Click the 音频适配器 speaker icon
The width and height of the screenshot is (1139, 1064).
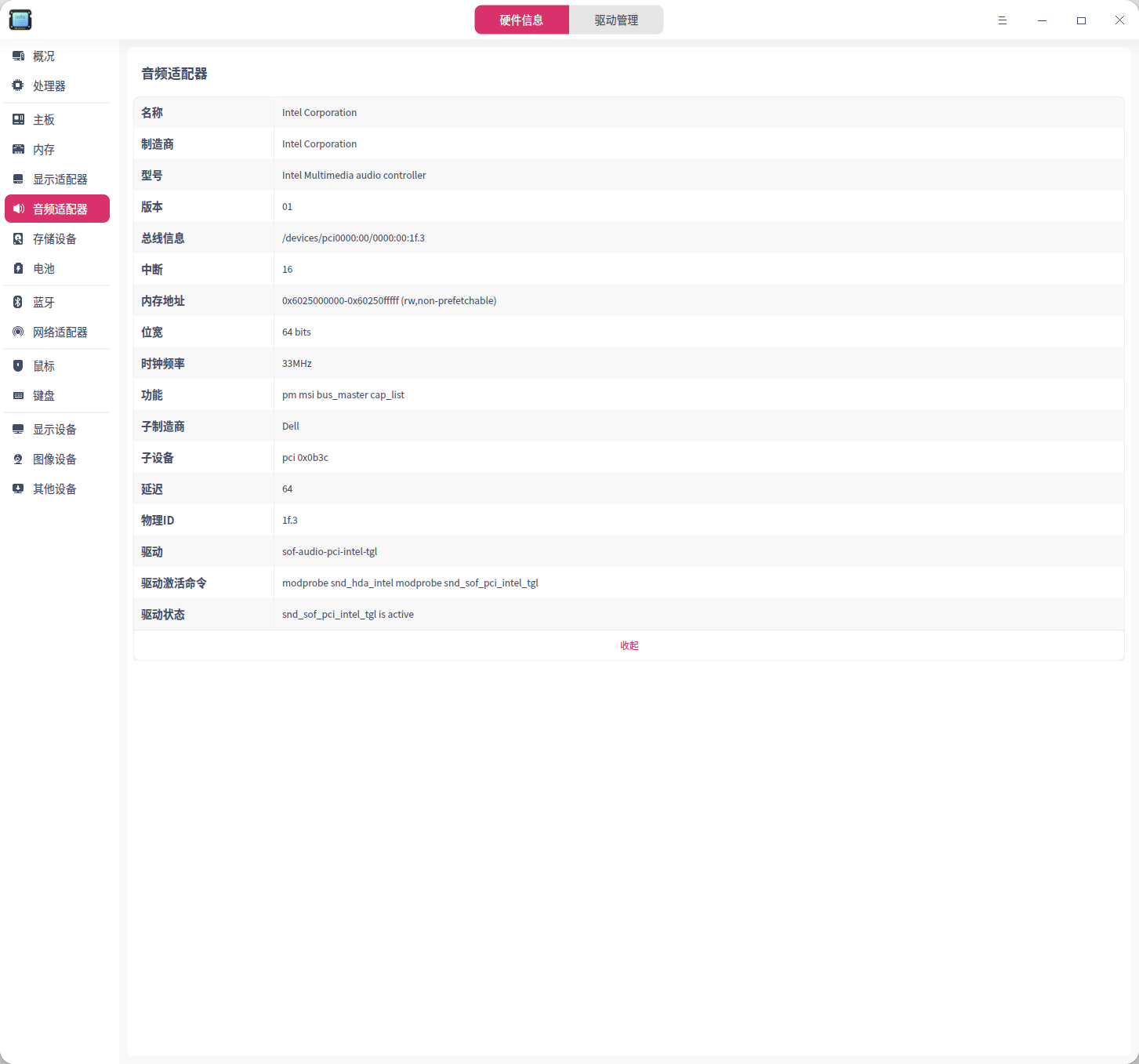18,209
